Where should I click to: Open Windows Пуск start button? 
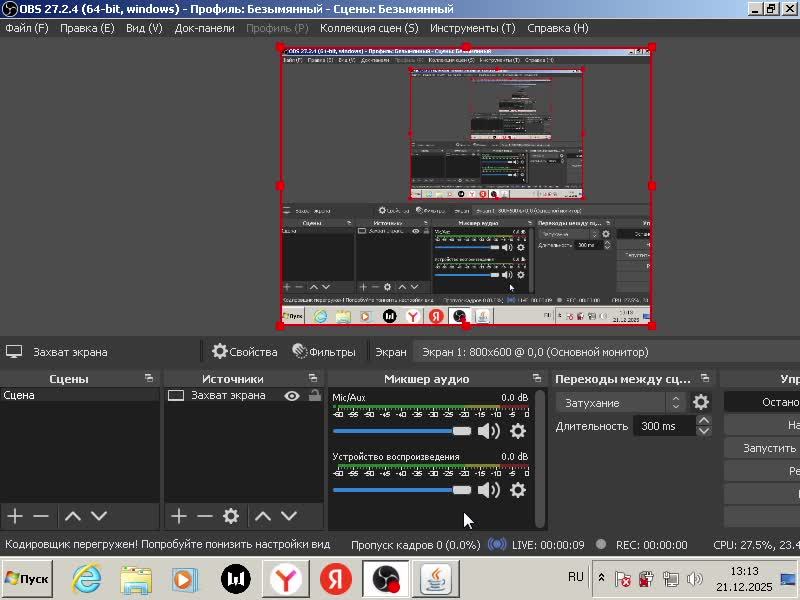(27, 578)
